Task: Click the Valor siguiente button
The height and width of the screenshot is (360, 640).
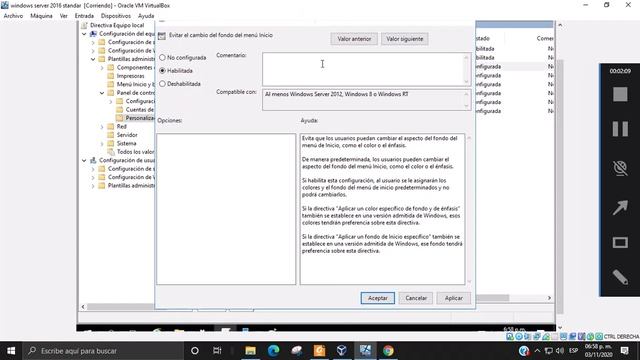Action: (404, 39)
